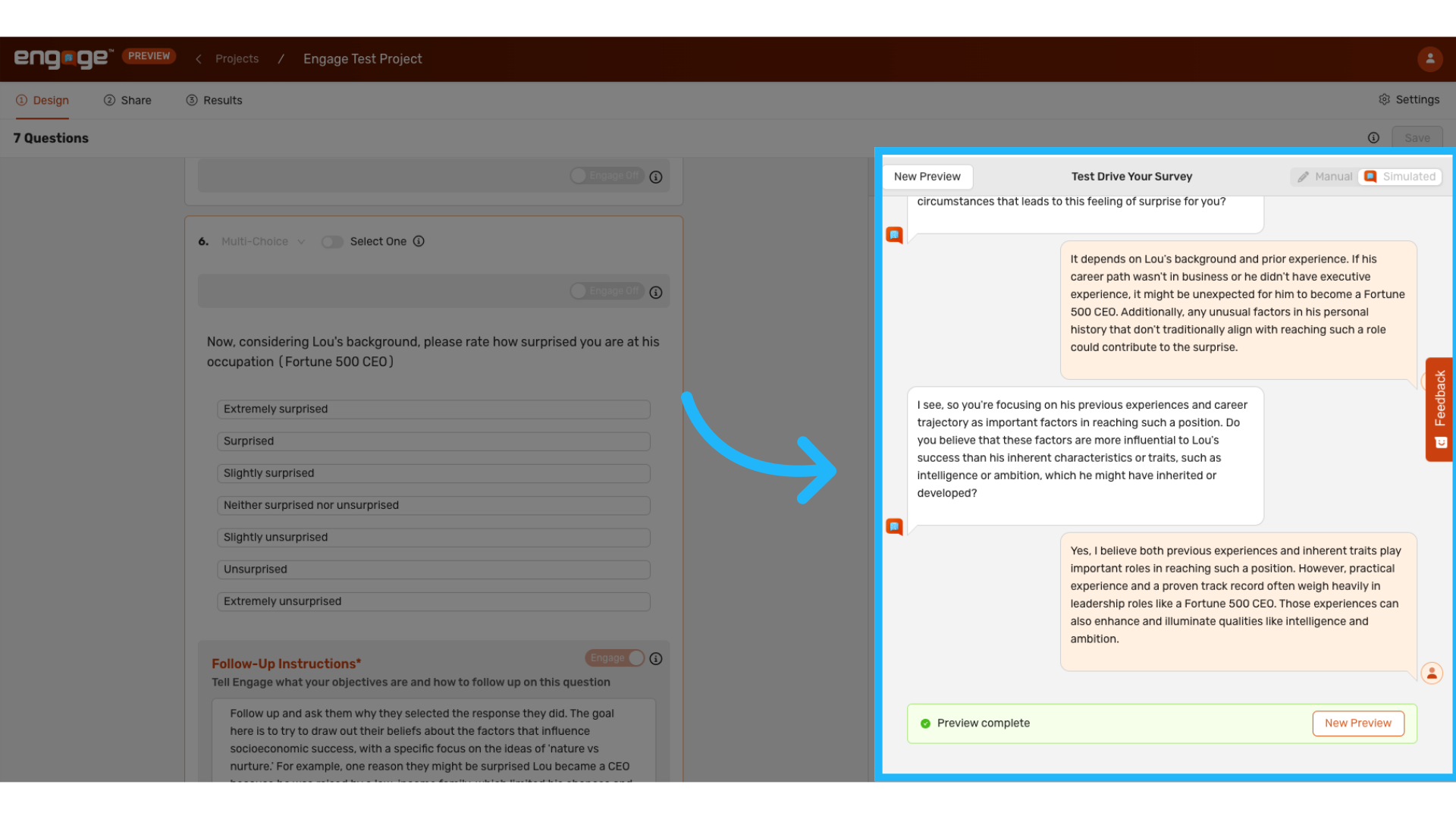Click the back chevron beside Projects
The height and width of the screenshot is (819, 1456).
point(199,59)
